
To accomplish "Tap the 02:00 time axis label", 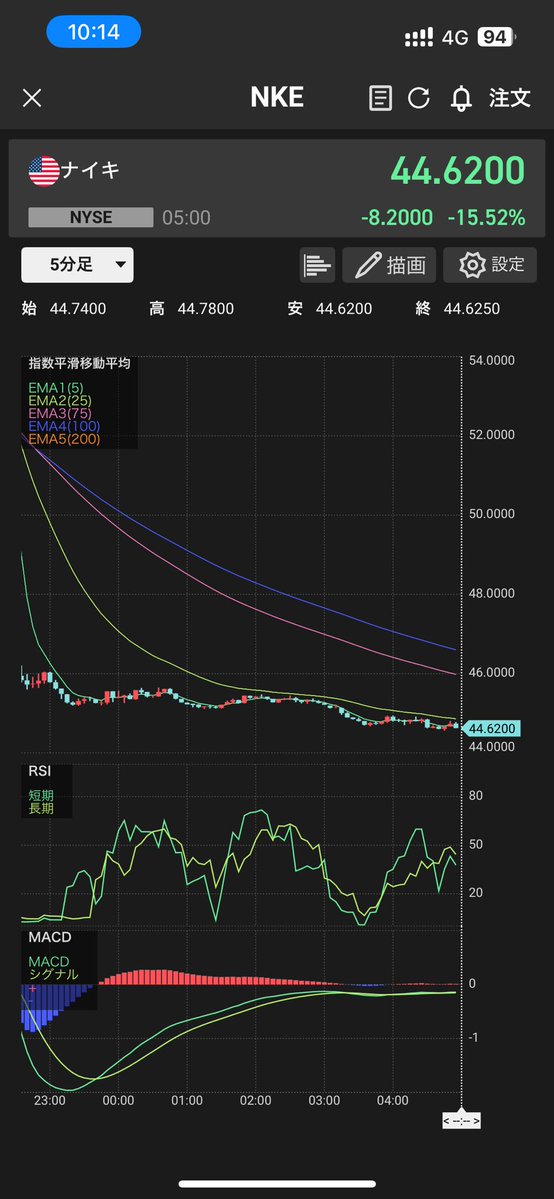I will (256, 1100).
